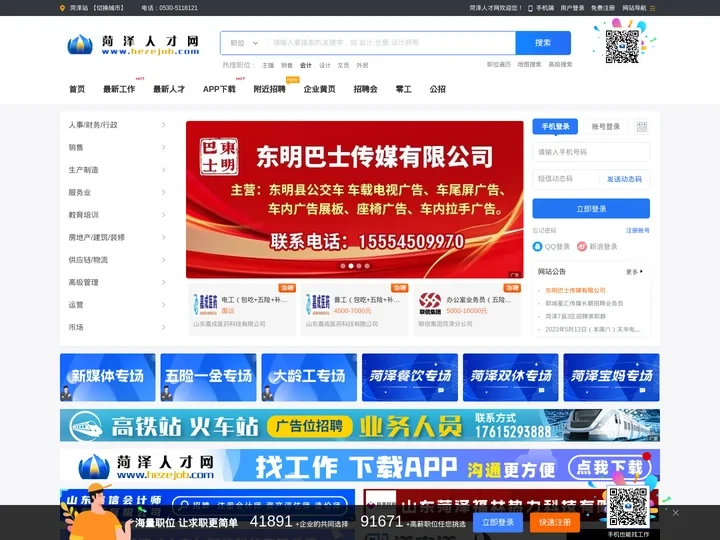Viewport: 720px width, 540px height.
Task: Open the 新媒体专场 banner
Action: click(x=108, y=377)
